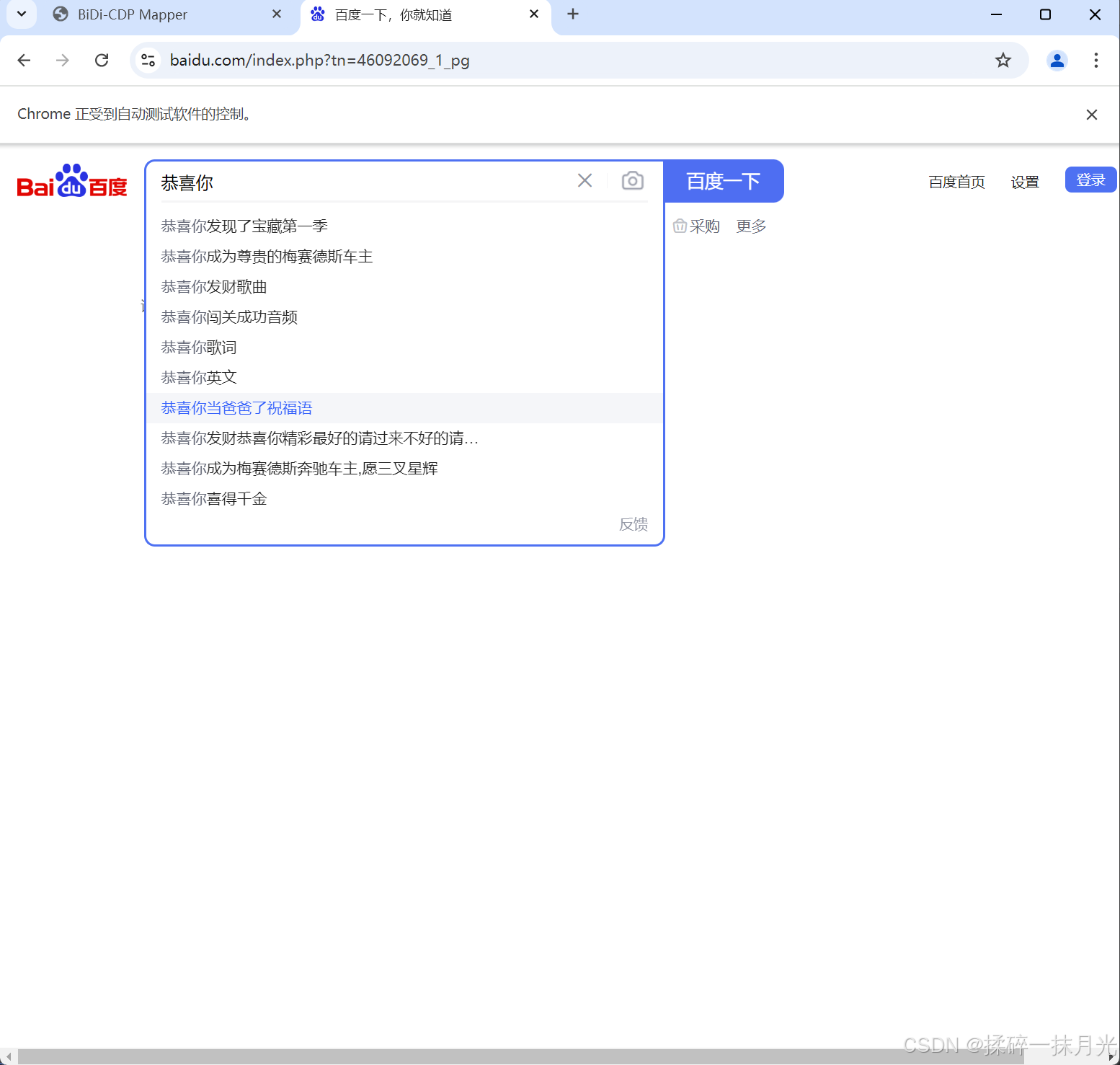
Task: Select suggestion 恭喜你歌词
Action: coord(404,348)
